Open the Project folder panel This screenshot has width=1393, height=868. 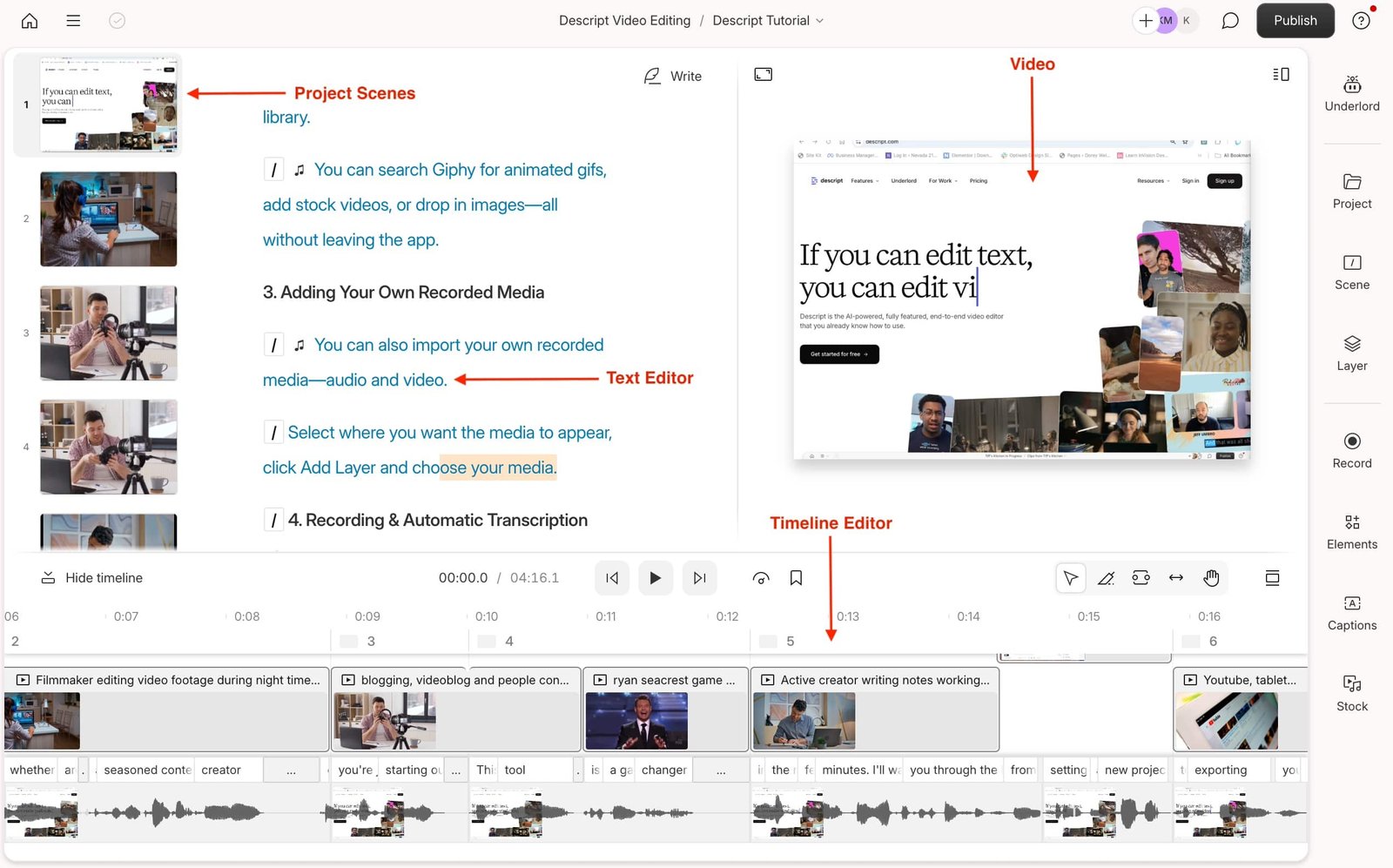(1351, 192)
